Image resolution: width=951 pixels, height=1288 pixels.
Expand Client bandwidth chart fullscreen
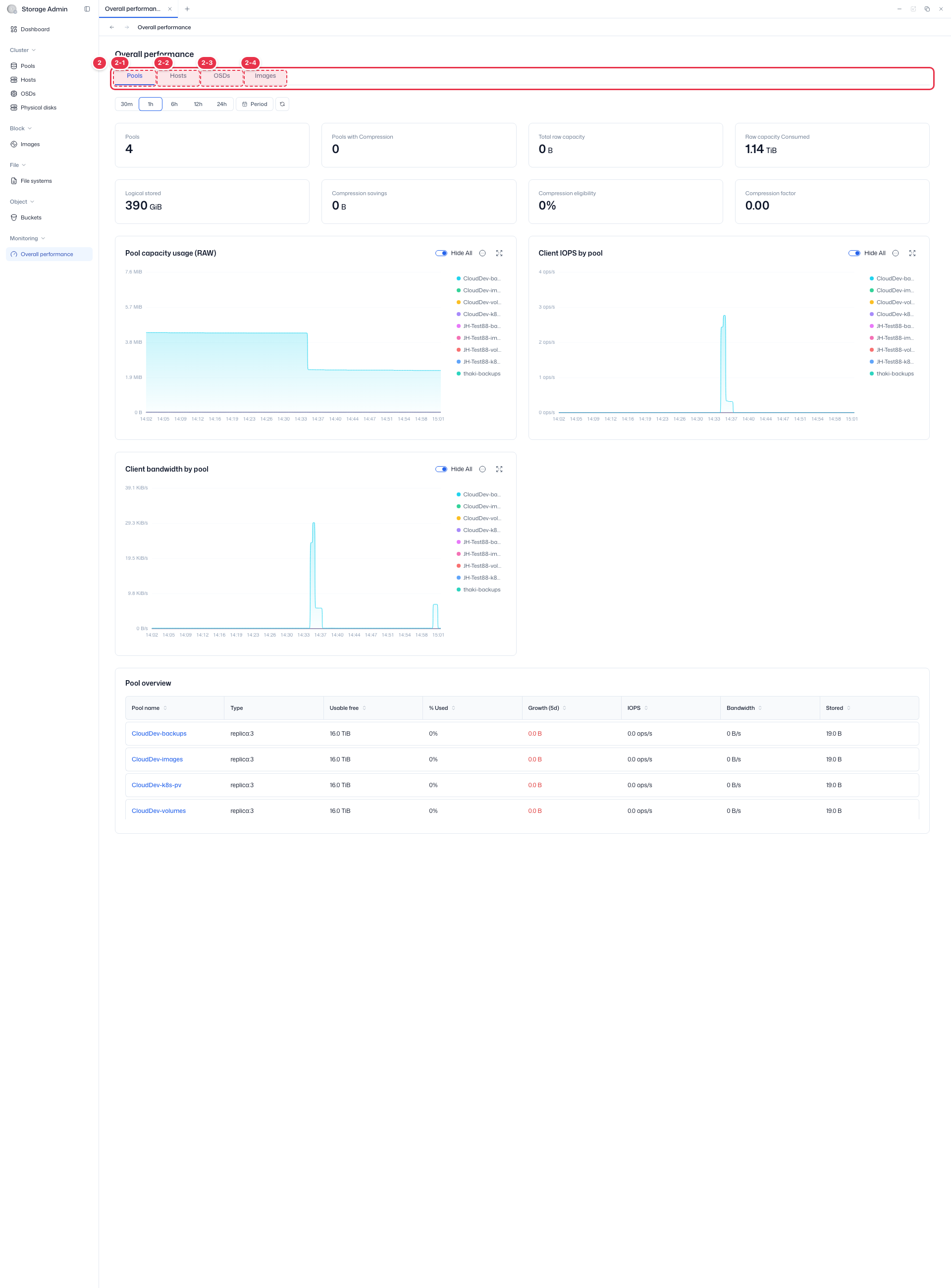[499, 469]
